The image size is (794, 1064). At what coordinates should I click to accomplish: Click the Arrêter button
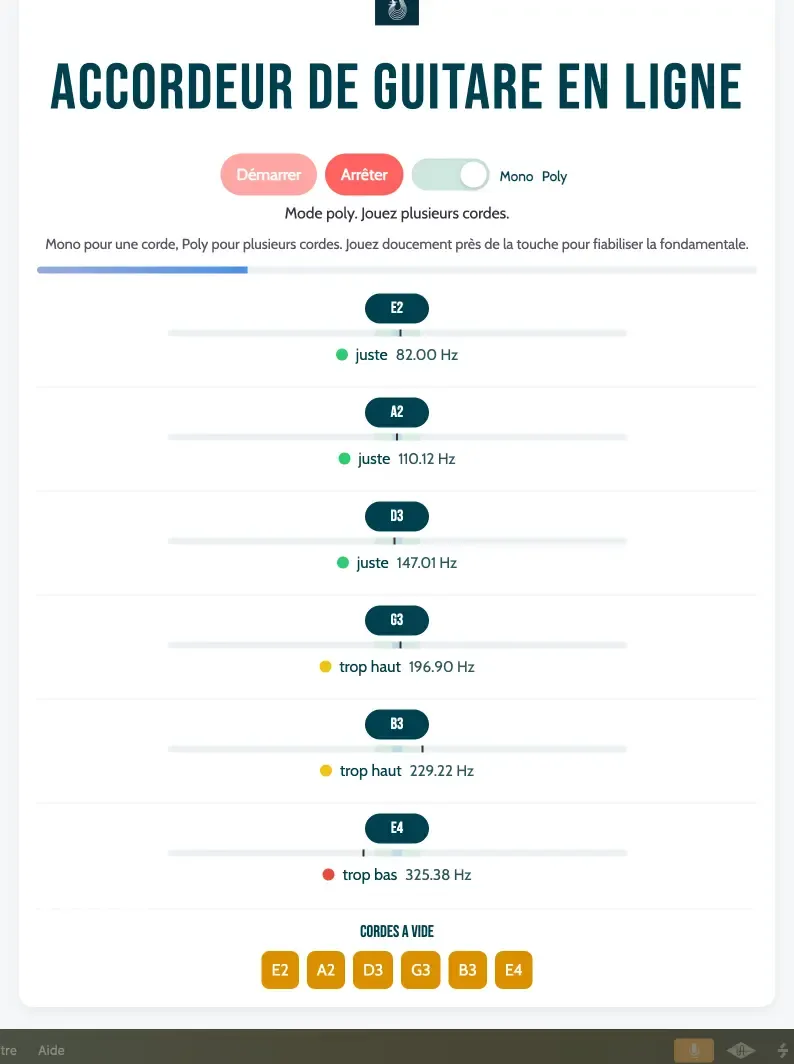(363, 174)
